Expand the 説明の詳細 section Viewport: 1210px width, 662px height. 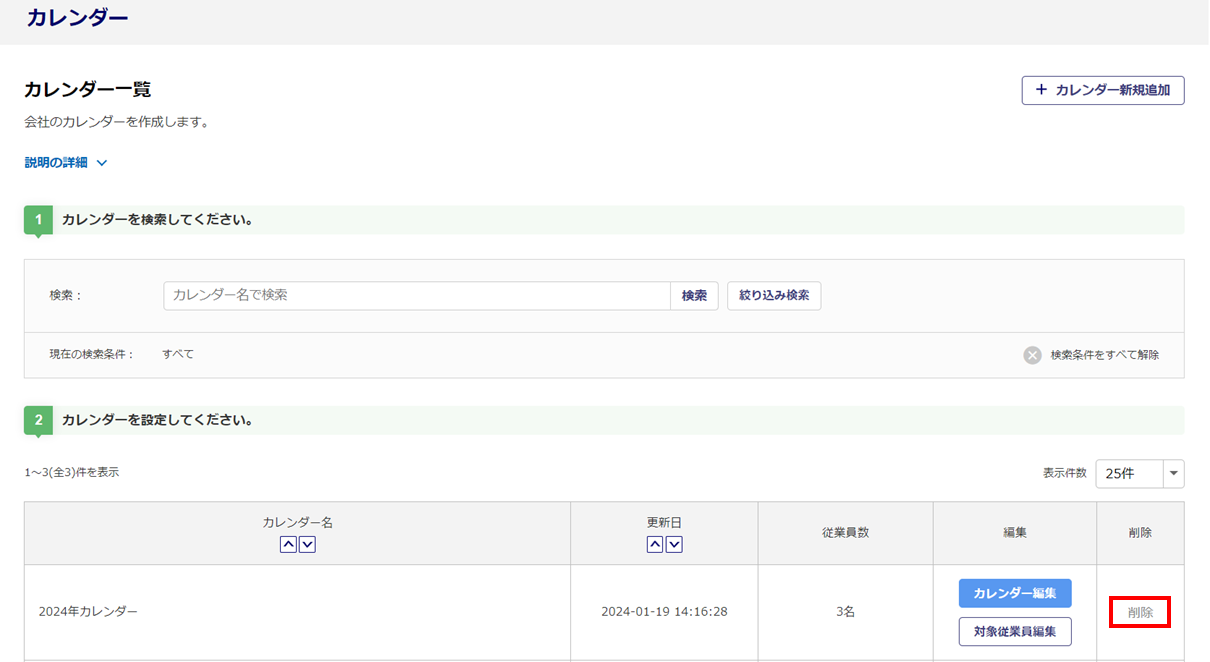pos(66,163)
